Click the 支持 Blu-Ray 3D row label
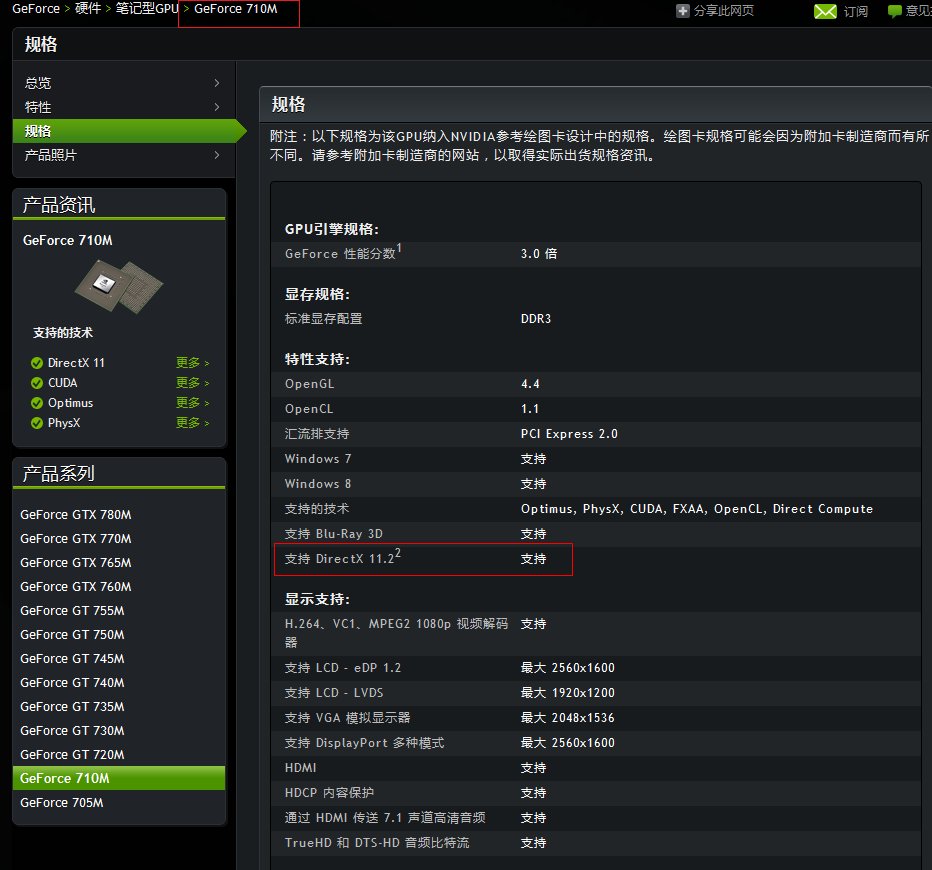Viewport: 932px width, 870px height. (333, 534)
